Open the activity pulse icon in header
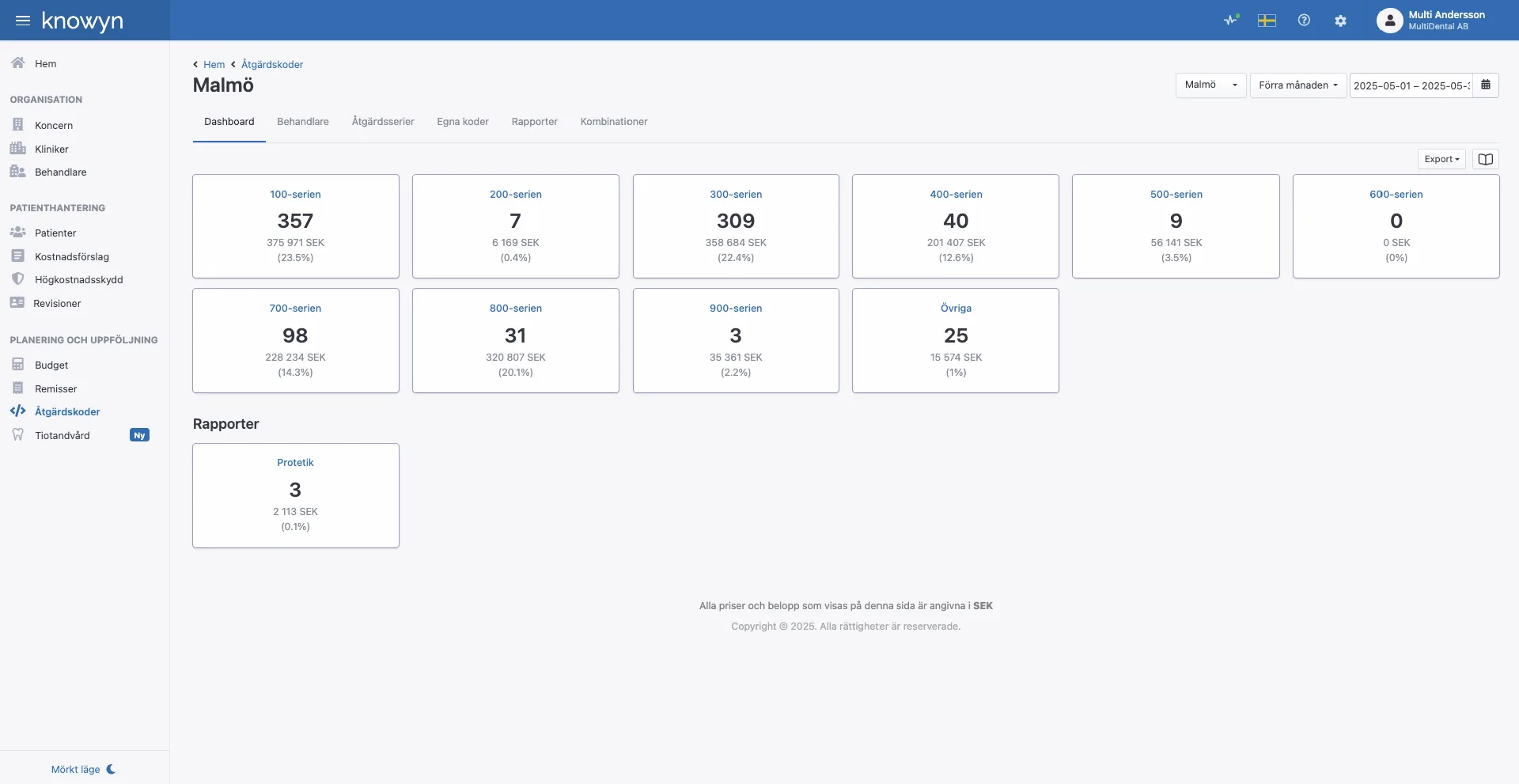1519x784 pixels. 1230,21
